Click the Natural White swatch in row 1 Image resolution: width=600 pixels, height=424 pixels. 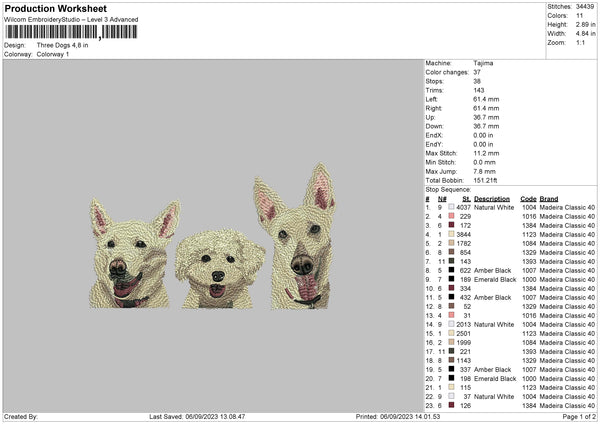[451, 207]
